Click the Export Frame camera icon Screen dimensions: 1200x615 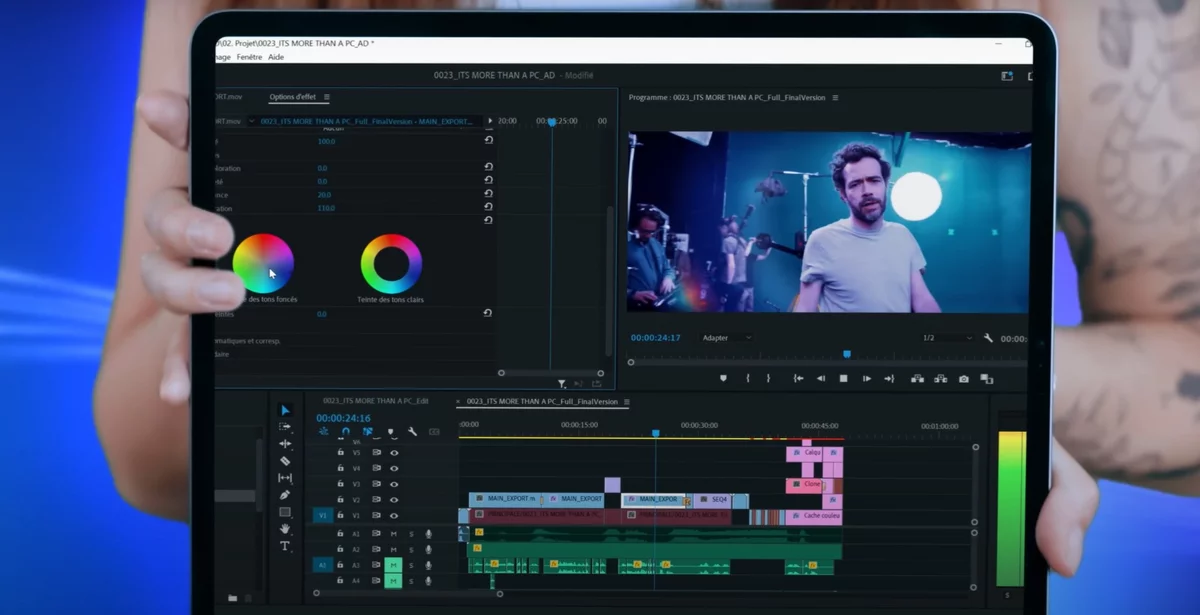click(x=963, y=379)
